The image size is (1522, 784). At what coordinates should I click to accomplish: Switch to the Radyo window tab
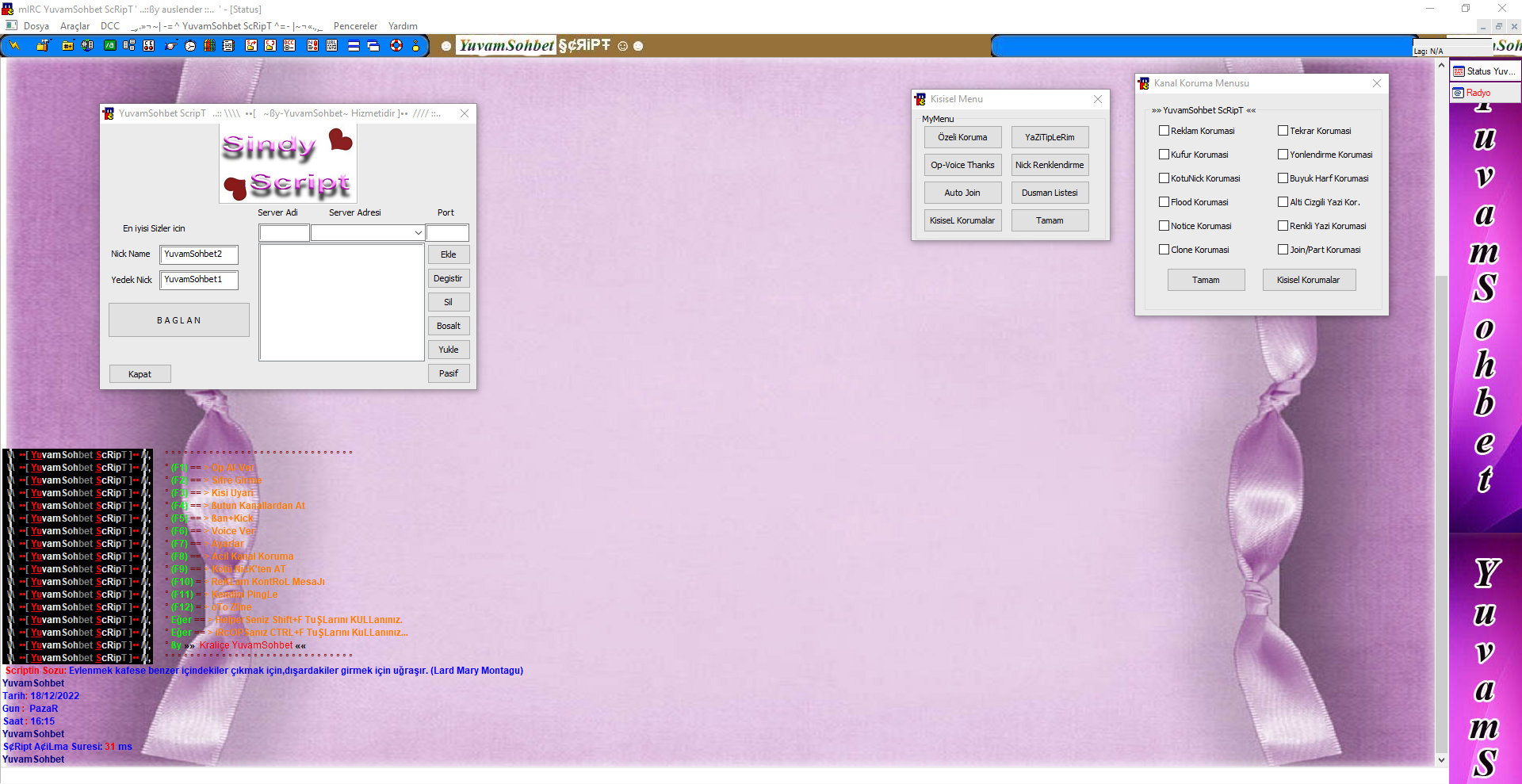(1478, 93)
